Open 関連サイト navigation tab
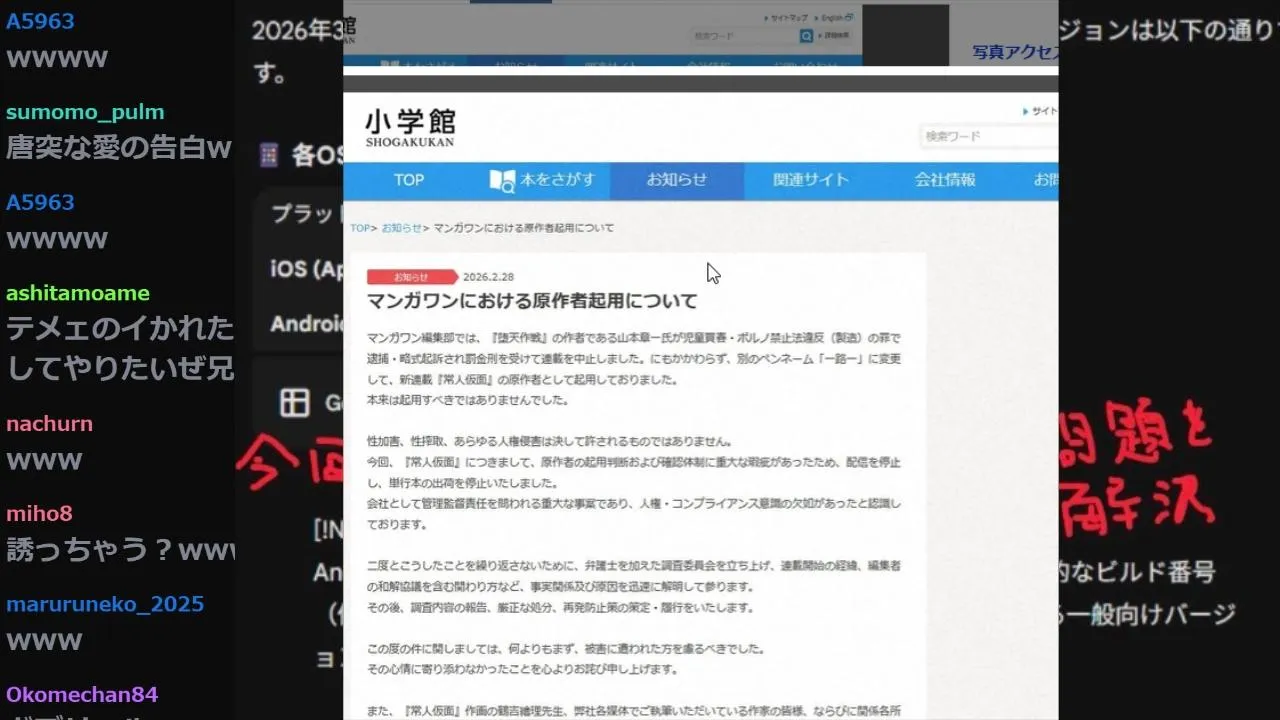Viewport: 1280px width, 720px height. [x=811, y=181]
